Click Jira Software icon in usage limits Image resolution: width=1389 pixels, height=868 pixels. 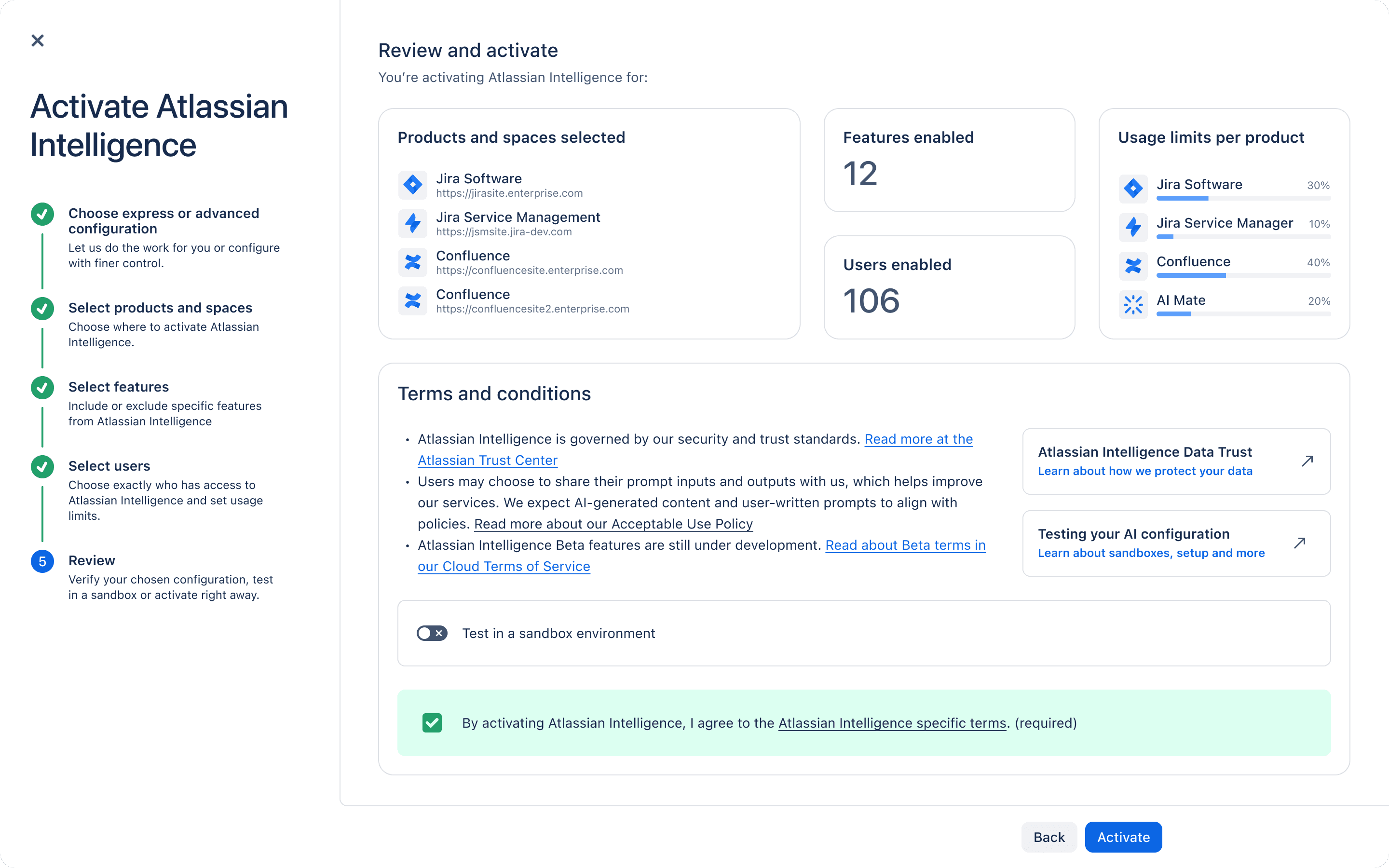coord(1133,188)
